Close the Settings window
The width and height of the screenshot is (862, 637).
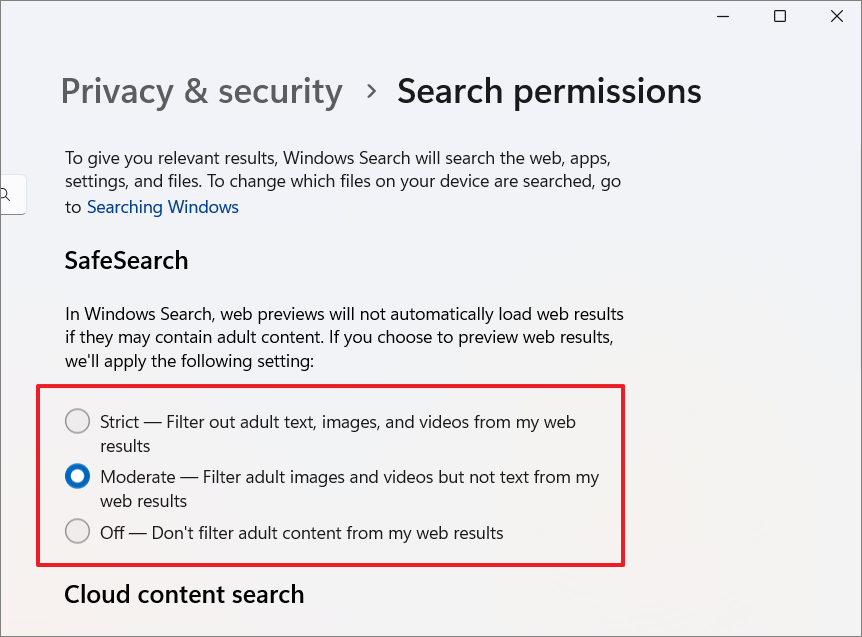pyautogui.click(x=836, y=16)
